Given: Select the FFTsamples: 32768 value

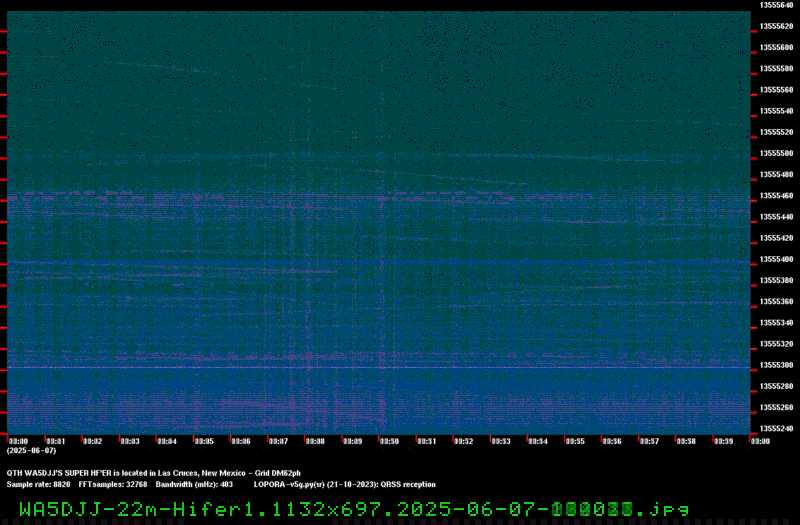Looking at the screenshot, I should pos(113,484).
